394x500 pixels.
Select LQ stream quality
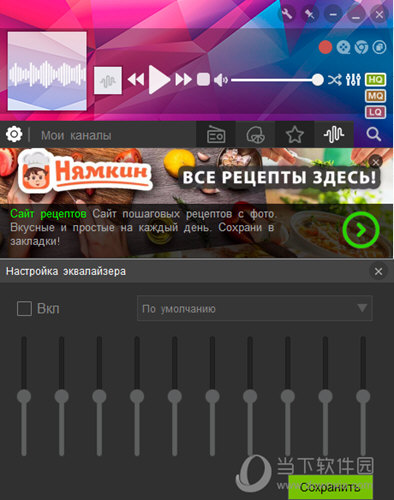pyautogui.click(x=375, y=112)
